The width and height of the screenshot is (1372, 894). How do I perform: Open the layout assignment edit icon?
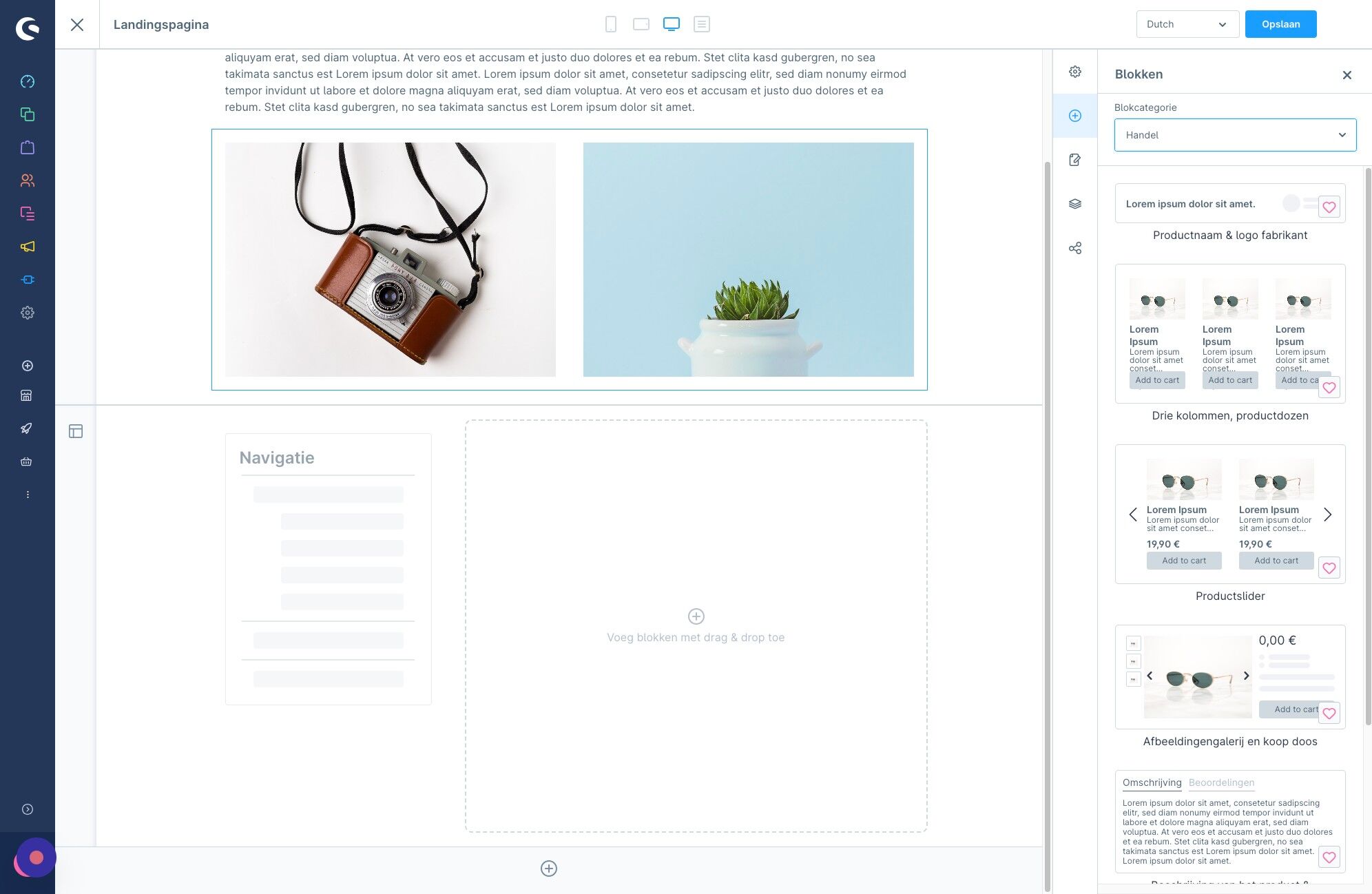(1075, 160)
